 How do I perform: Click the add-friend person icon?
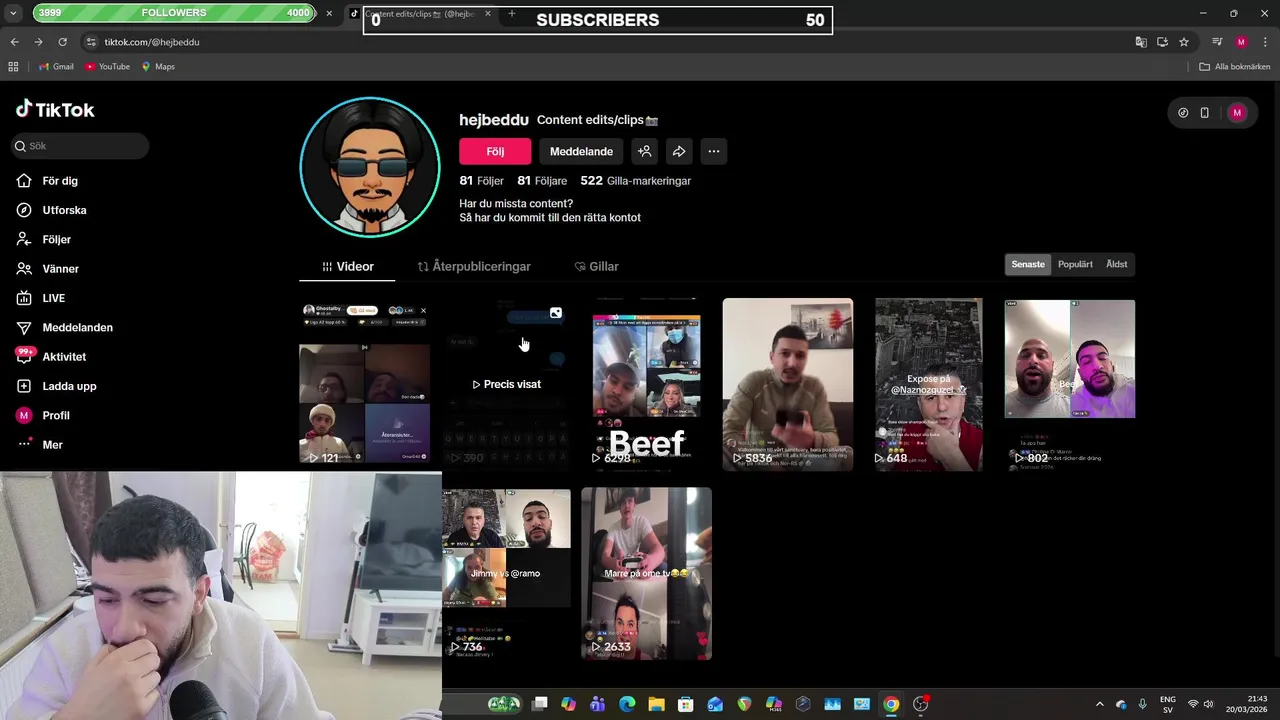tap(645, 151)
